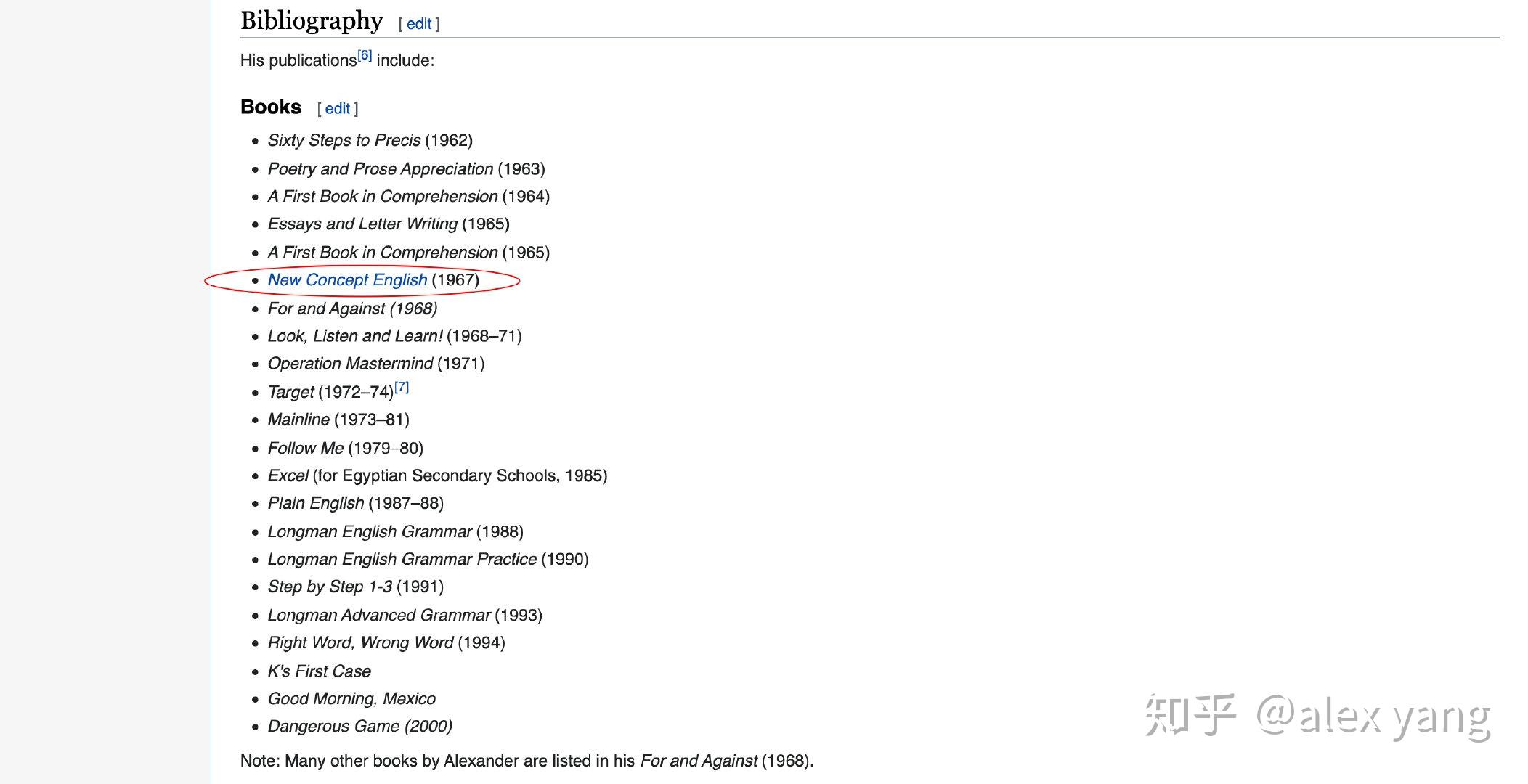Click Follow Me list entry
The width and height of the screenshot is (1528, 784).
305,449
